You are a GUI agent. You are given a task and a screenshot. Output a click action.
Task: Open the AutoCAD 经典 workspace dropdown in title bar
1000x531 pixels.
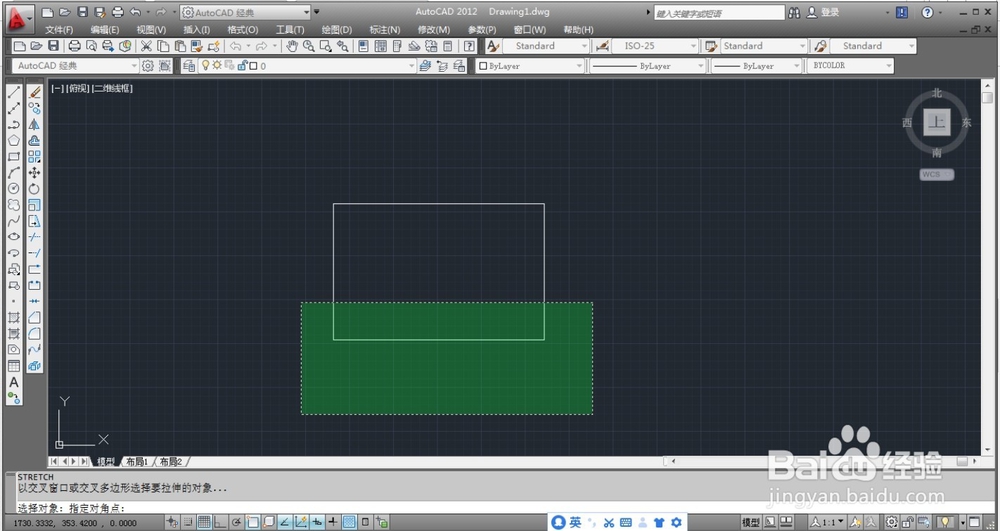tap(245, 12)
